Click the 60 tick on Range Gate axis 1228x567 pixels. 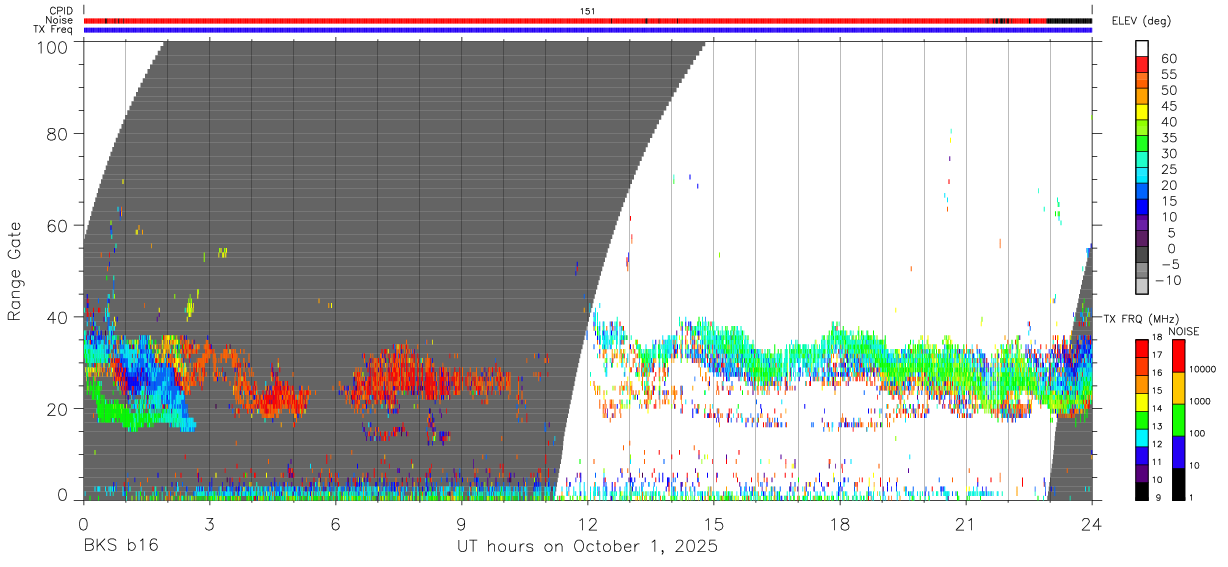pos(60,226)
